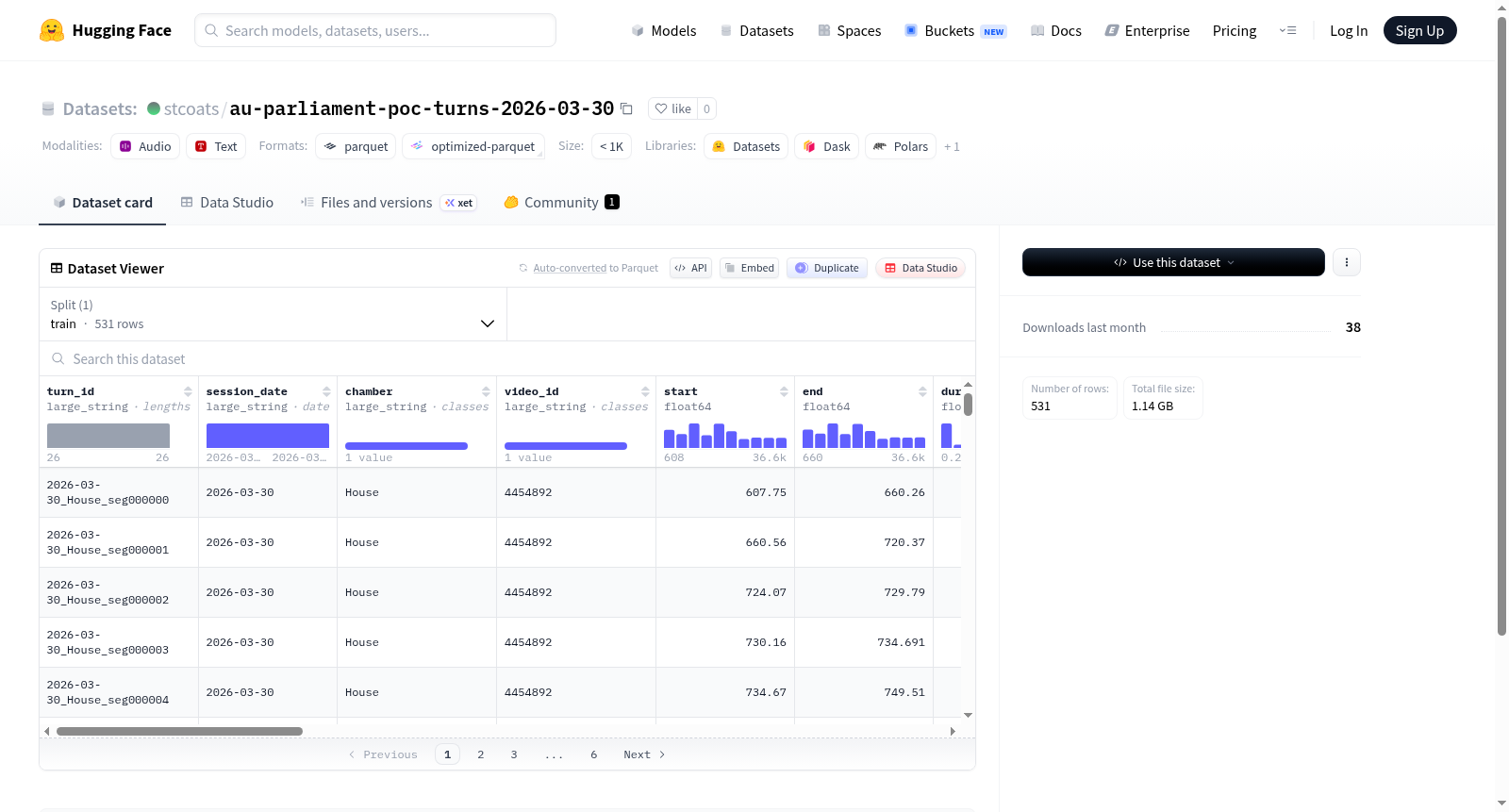Open the three-dot more options menu

pos(1347,262)
